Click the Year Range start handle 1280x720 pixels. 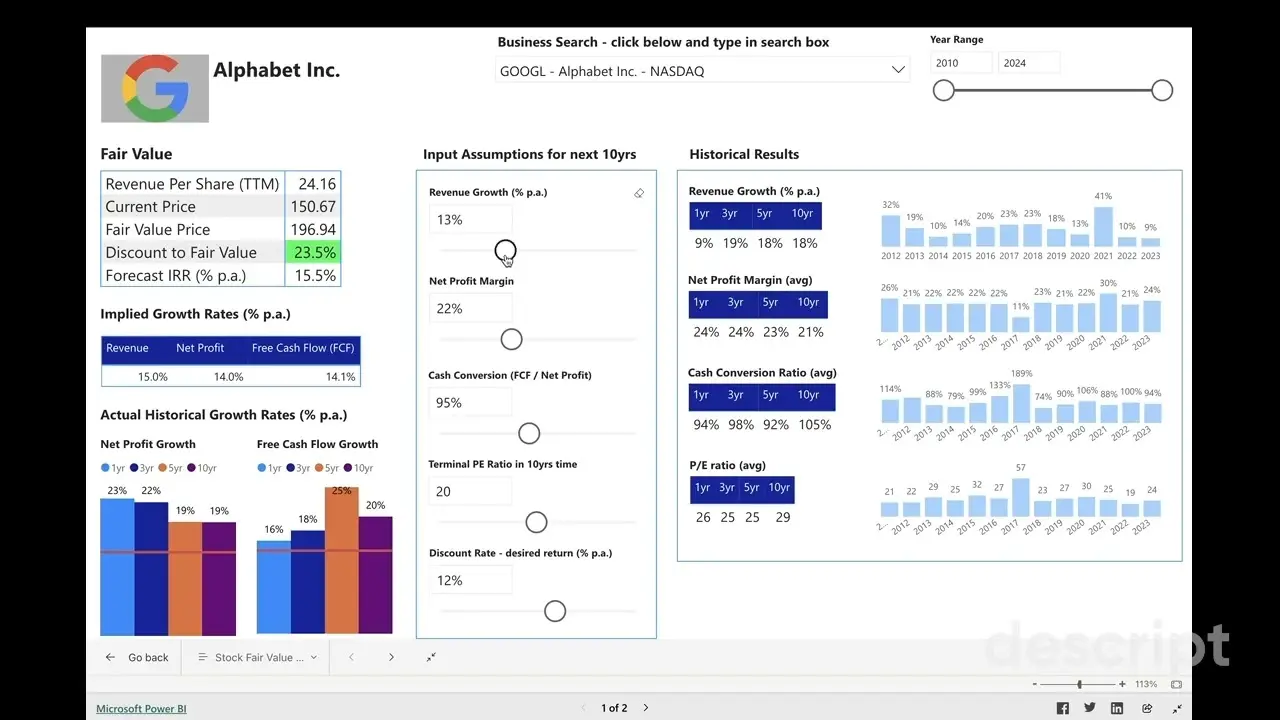(x=944, y=91)
